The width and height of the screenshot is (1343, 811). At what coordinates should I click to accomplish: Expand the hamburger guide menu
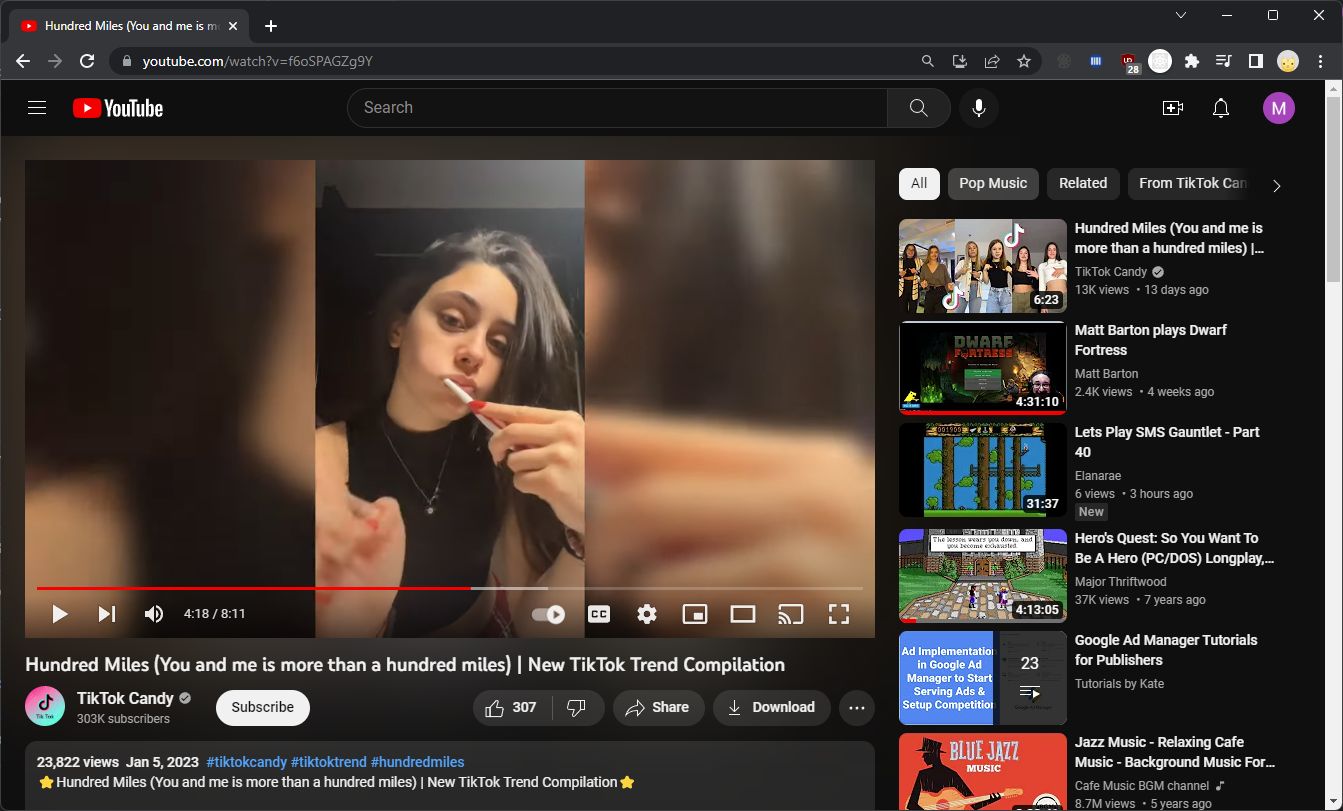click(37, 108)
